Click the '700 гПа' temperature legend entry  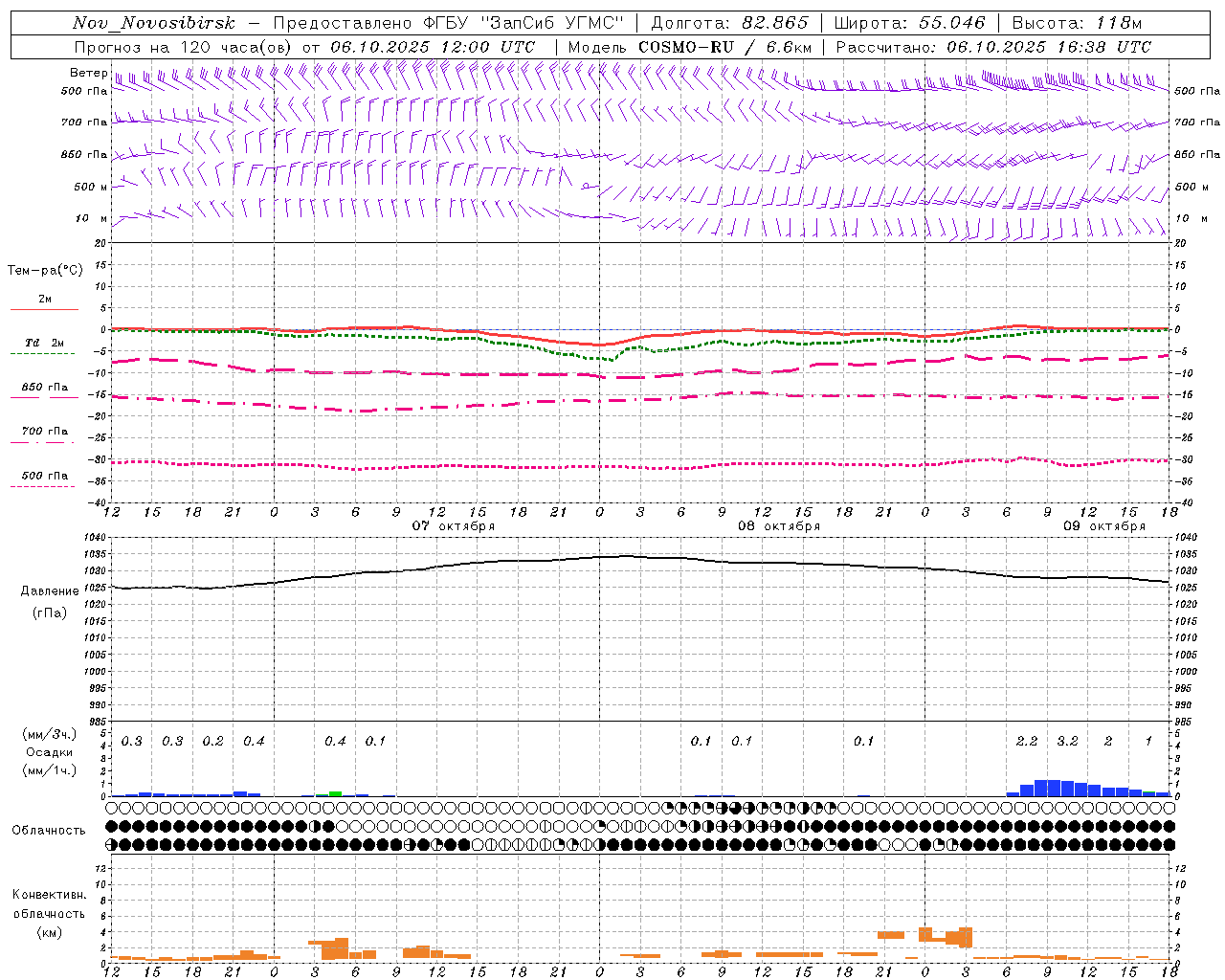point(45,432)
